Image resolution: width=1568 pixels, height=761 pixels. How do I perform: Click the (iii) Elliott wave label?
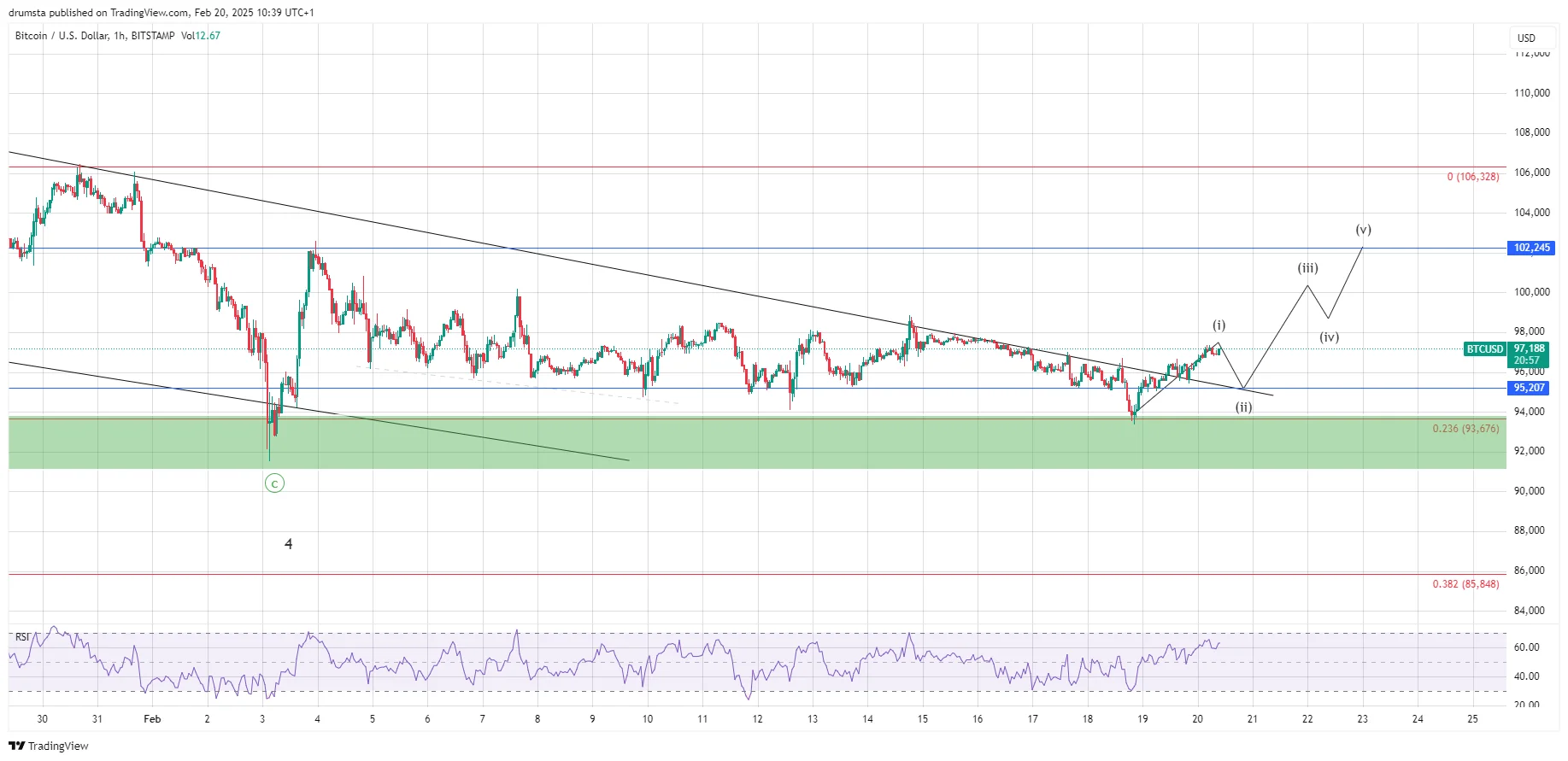pyautogui.click(x=1307, y=268)
